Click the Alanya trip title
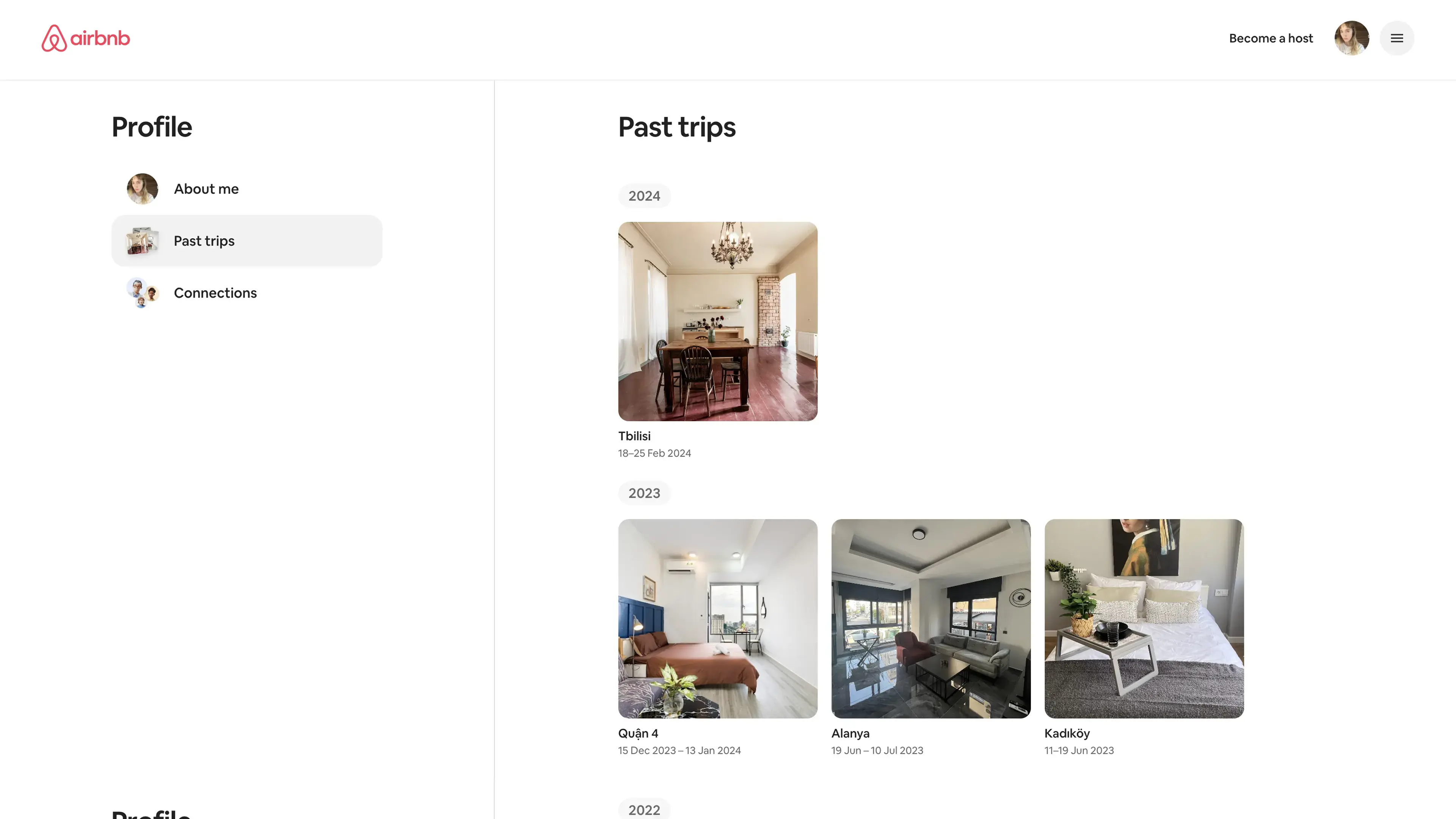Viewport: 1456px width, 819px height. pos(850,733)
